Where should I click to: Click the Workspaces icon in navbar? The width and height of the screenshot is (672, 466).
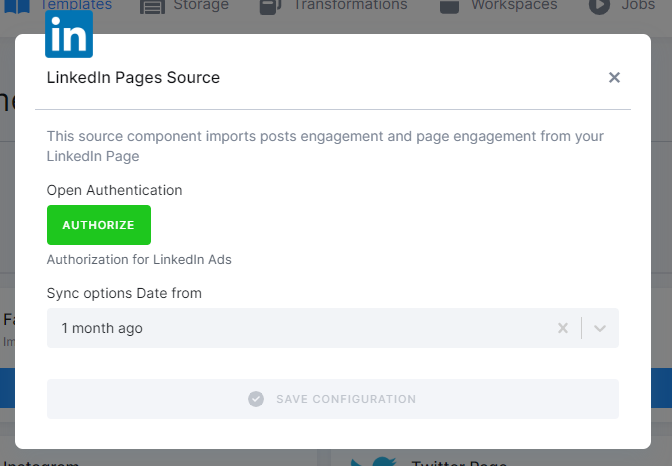coord(449,6)
